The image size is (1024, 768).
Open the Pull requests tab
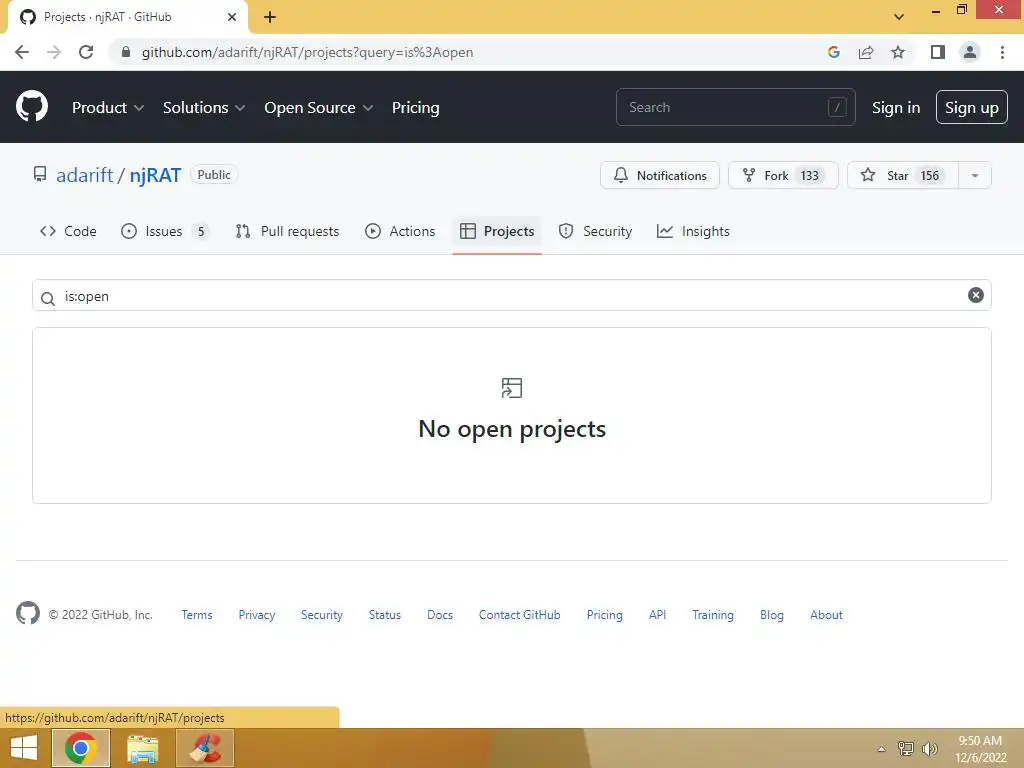[287, 231]
